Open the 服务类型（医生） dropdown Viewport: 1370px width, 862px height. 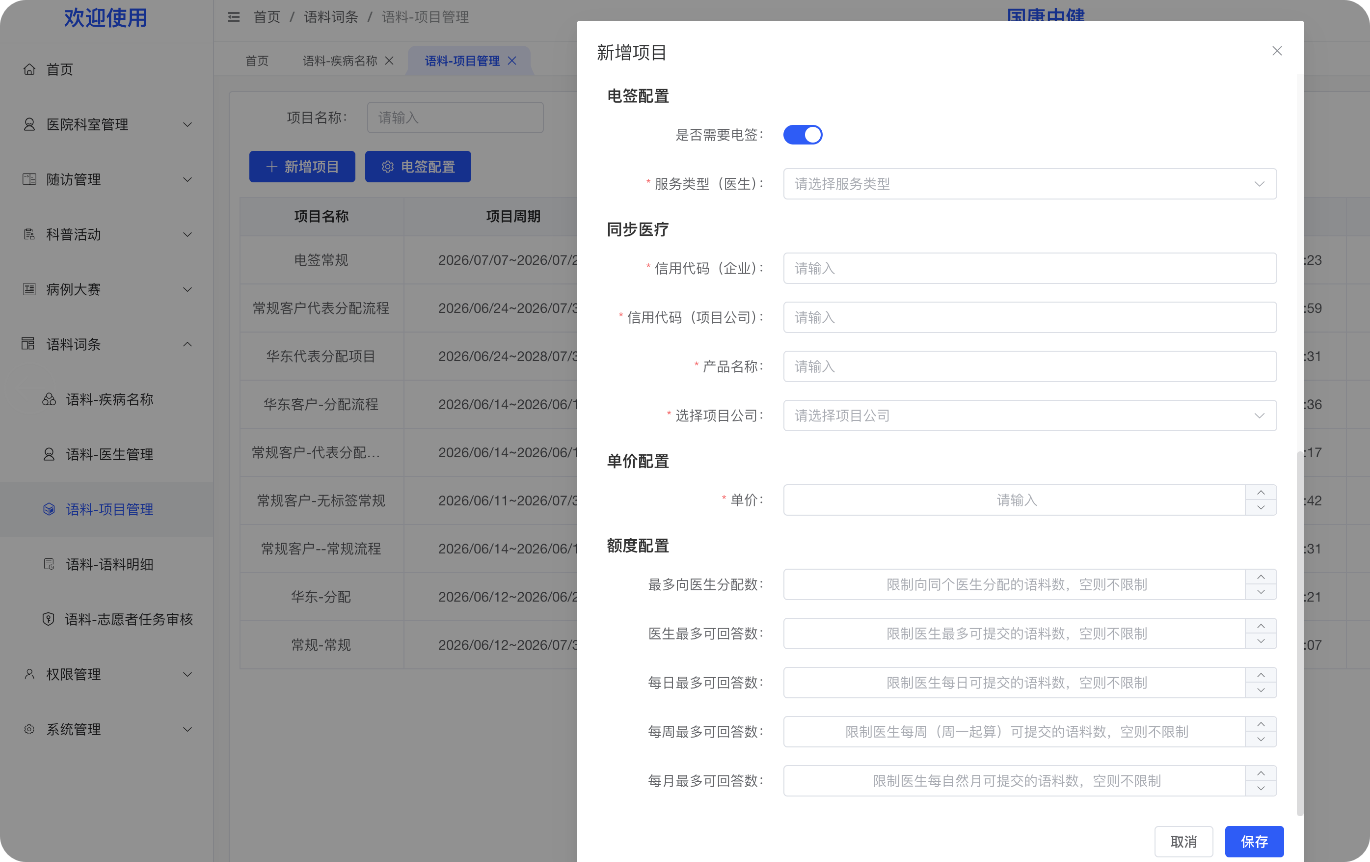1030,184
